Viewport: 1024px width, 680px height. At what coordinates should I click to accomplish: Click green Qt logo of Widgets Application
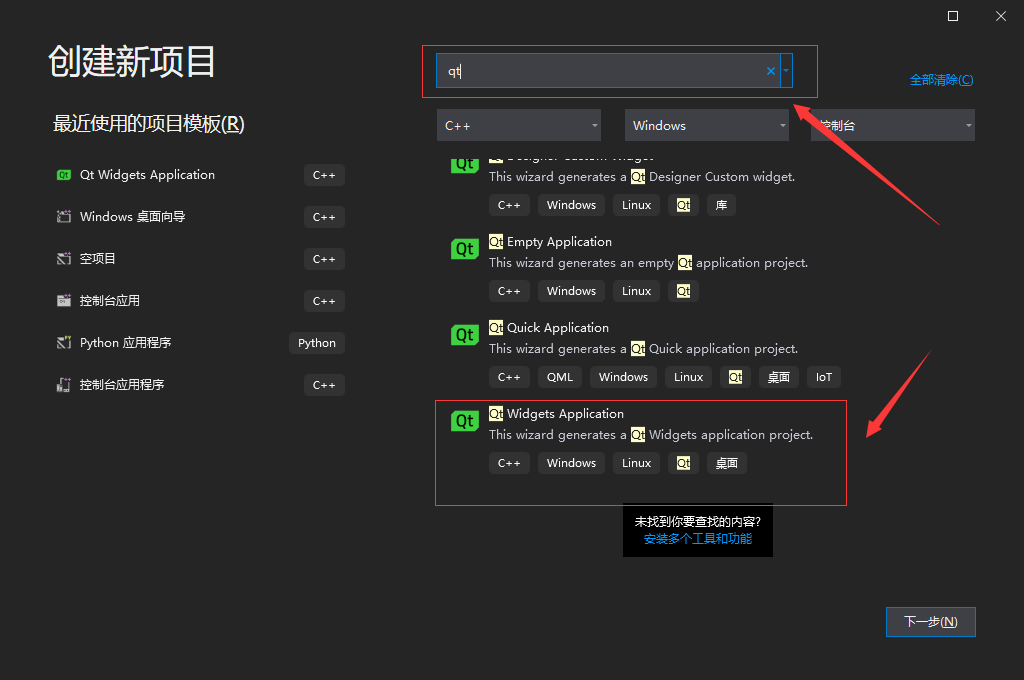click(464, 421)
